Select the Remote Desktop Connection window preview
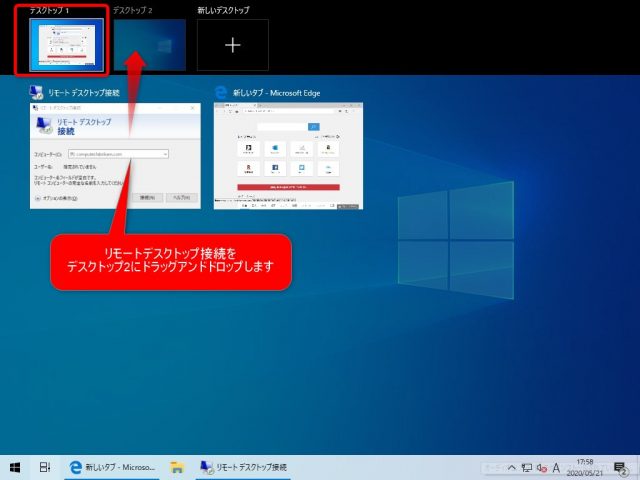 tap(115, 156)
